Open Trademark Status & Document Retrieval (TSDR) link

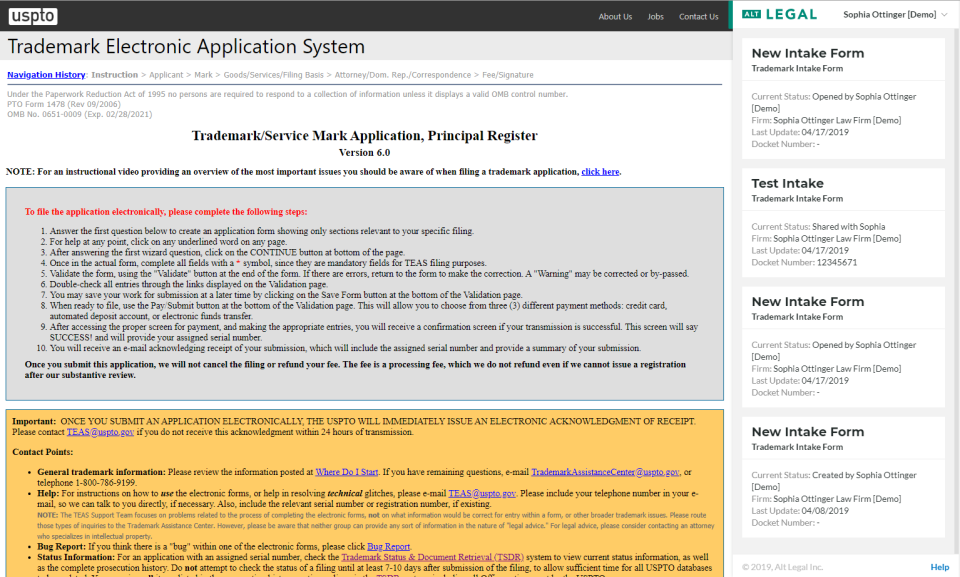[x=432, y=557]
